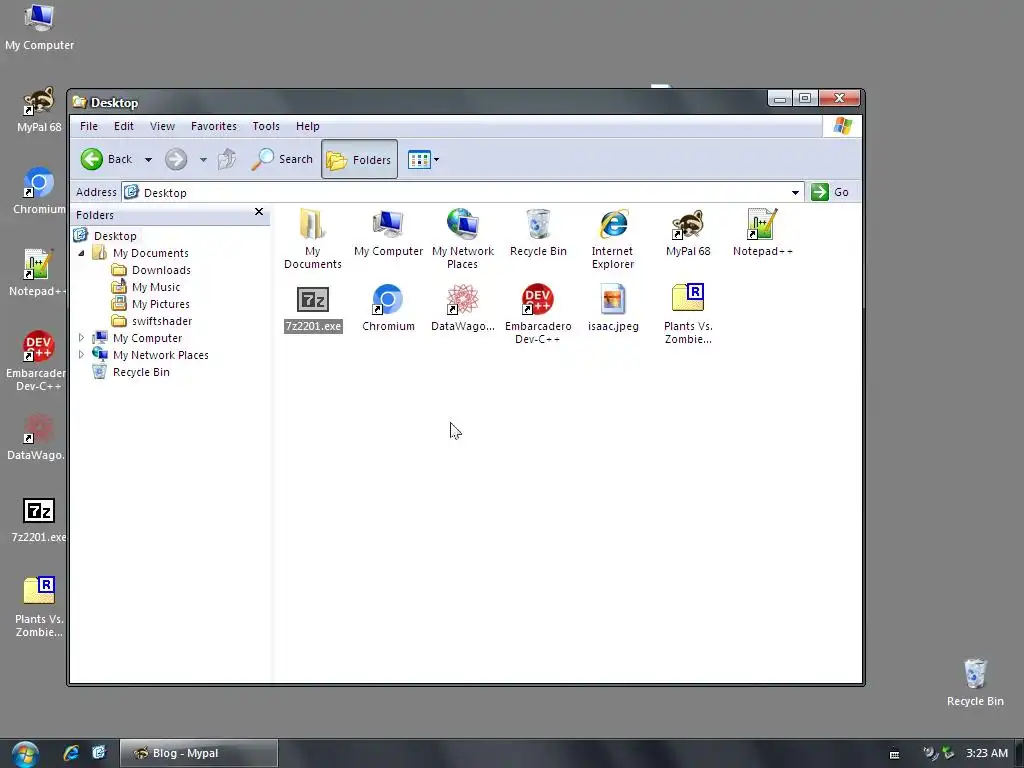Select My Documents in folder tree
This screenshot has width=1024, height=768.
click(x=150, y=253)
